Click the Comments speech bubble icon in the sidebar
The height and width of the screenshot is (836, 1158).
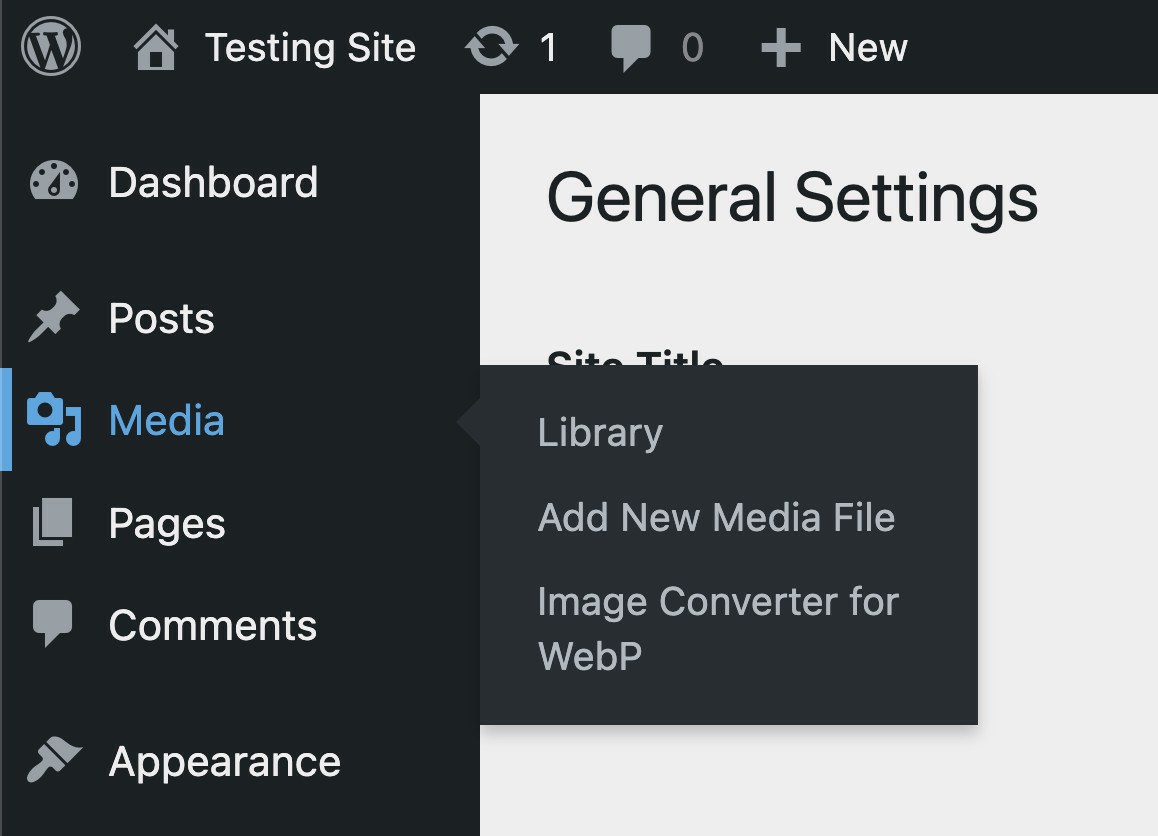click(54, 625)
